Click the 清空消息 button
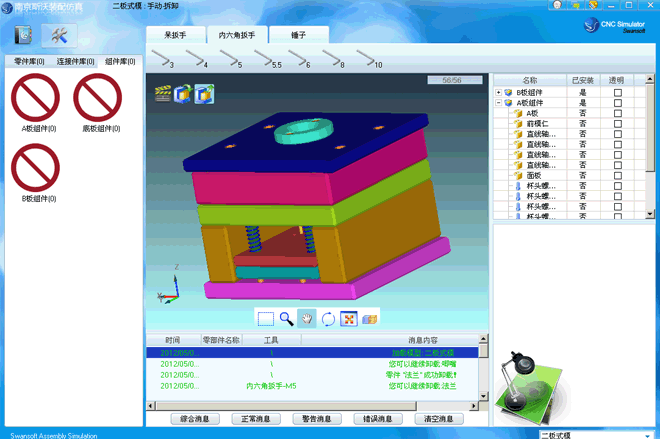The image size is (660, 439). [438, 419]
